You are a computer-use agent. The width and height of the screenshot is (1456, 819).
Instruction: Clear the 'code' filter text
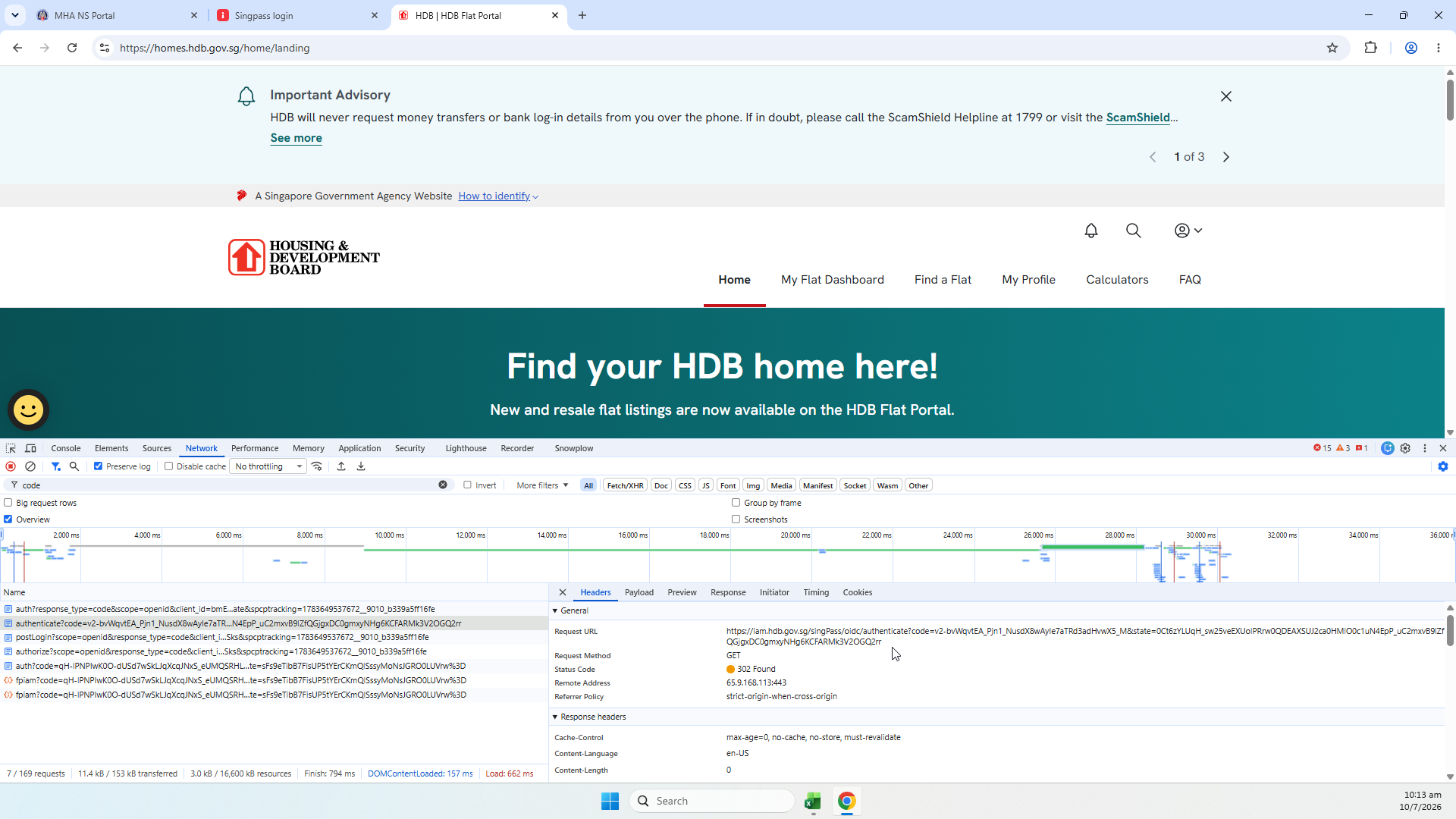point(443,485)
